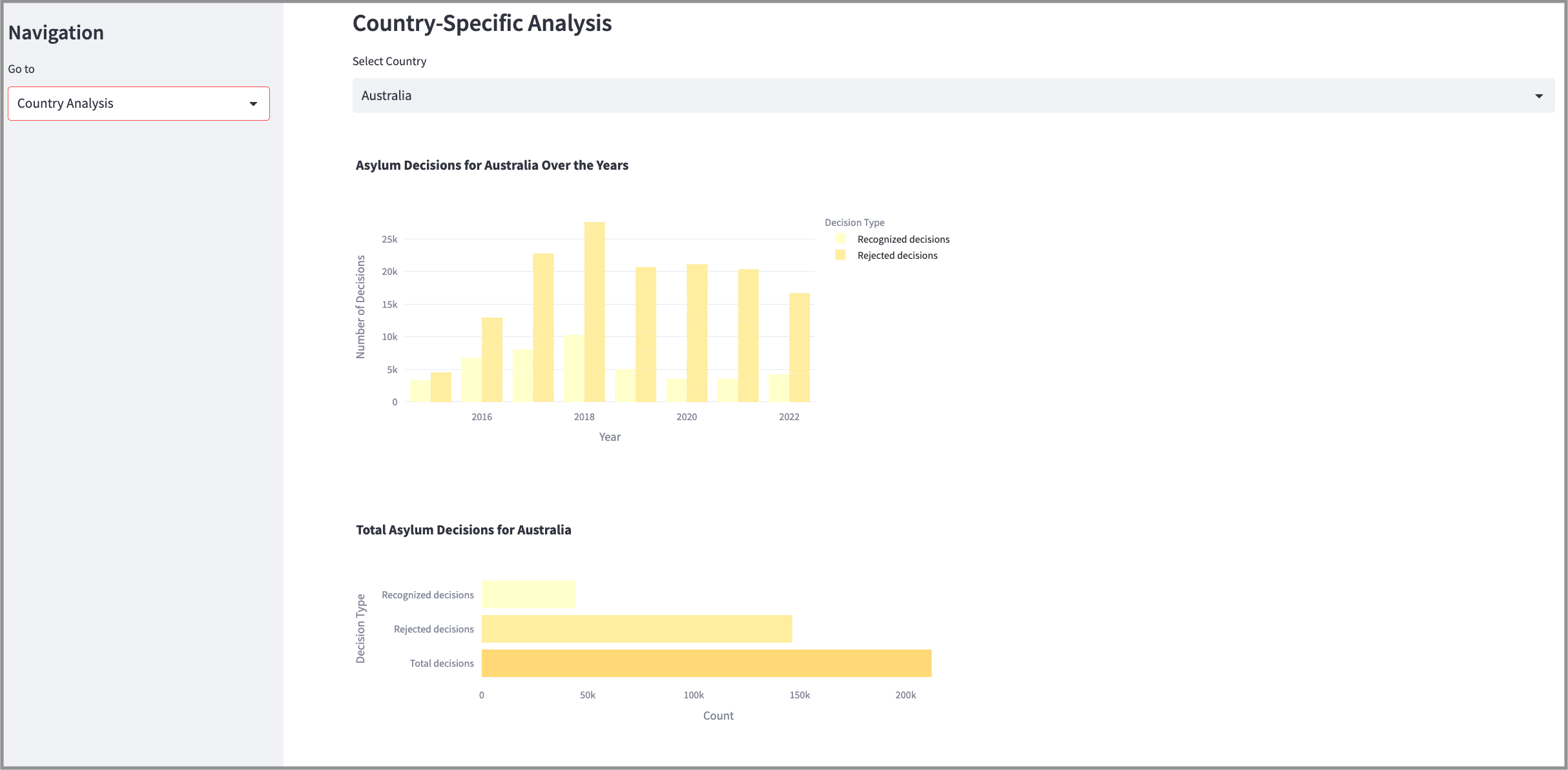The image size is (1568, 770).
Task: Open the Select Country Australia dropdown
Action: tap(953, 96)
